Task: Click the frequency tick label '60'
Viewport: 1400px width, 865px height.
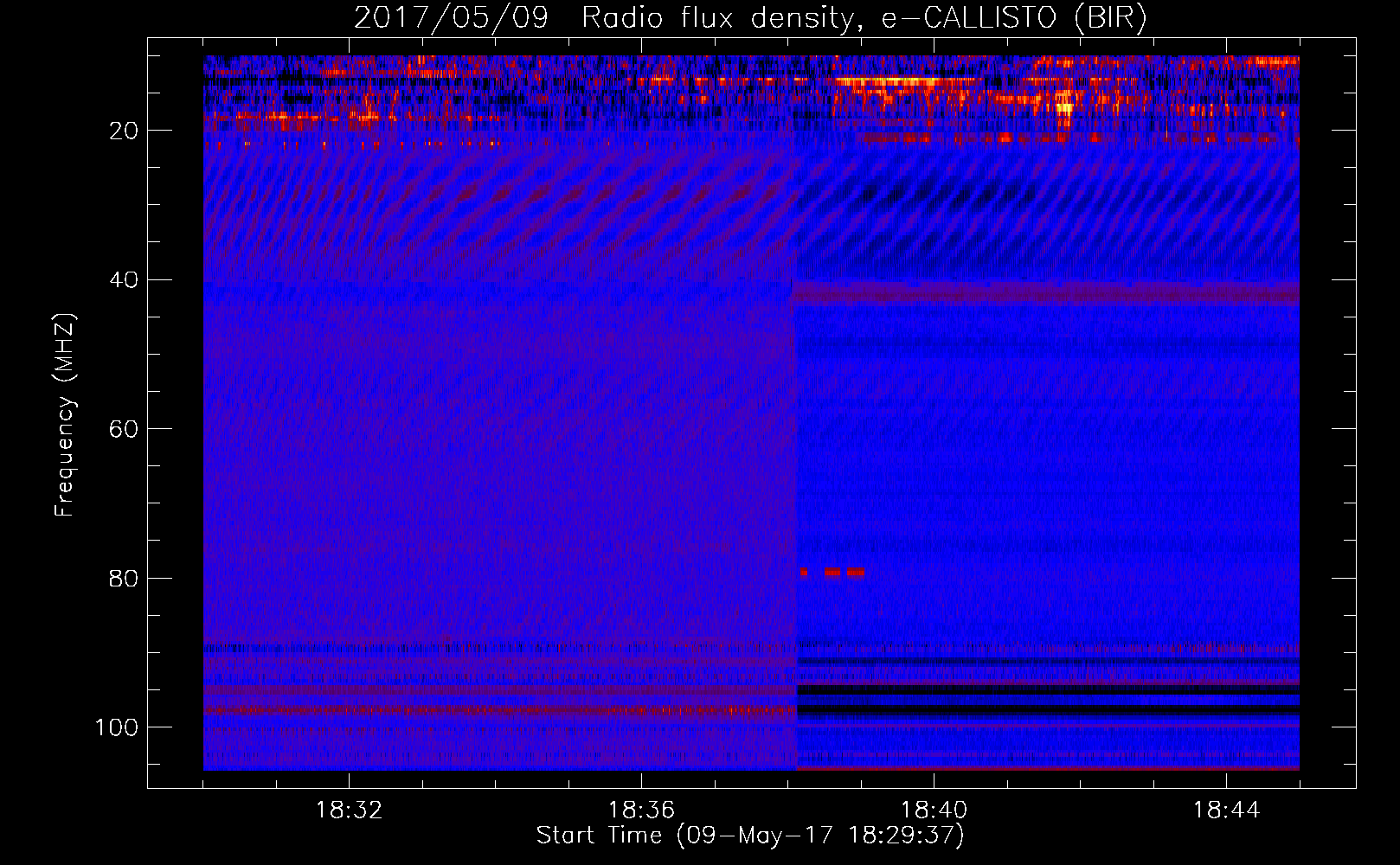Action: [125, 429]
